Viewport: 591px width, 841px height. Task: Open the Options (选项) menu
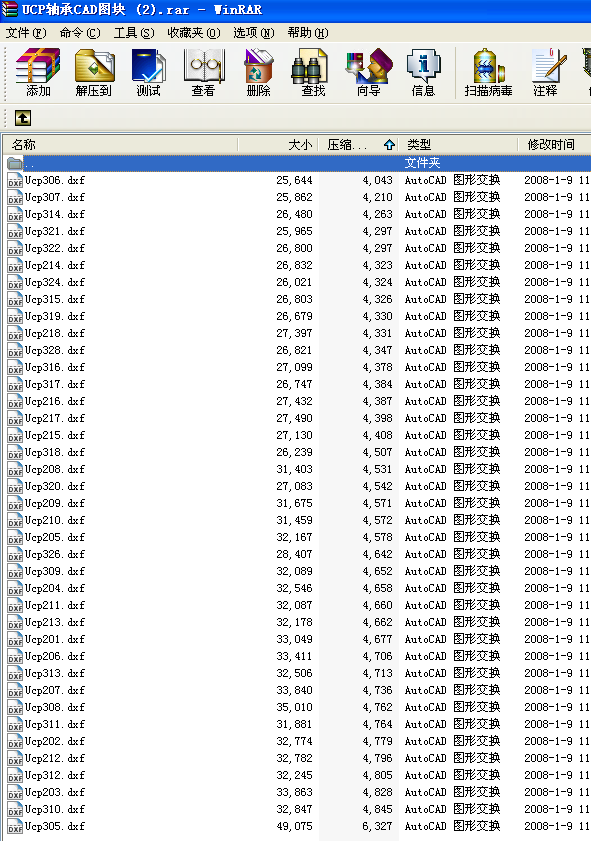click(x=254, y=33)
